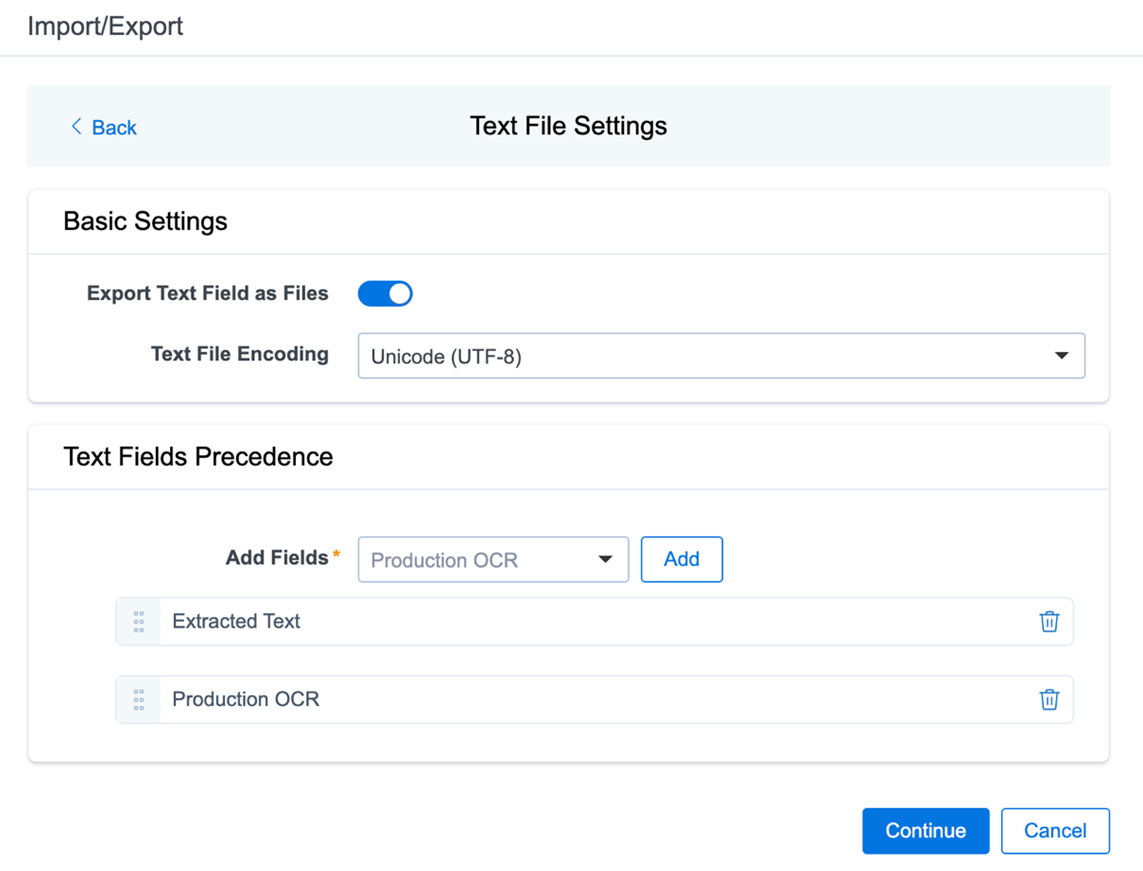Click the Export Text Field as Files label
Screen dimensions: 1143x871
[x=208, y=293]
